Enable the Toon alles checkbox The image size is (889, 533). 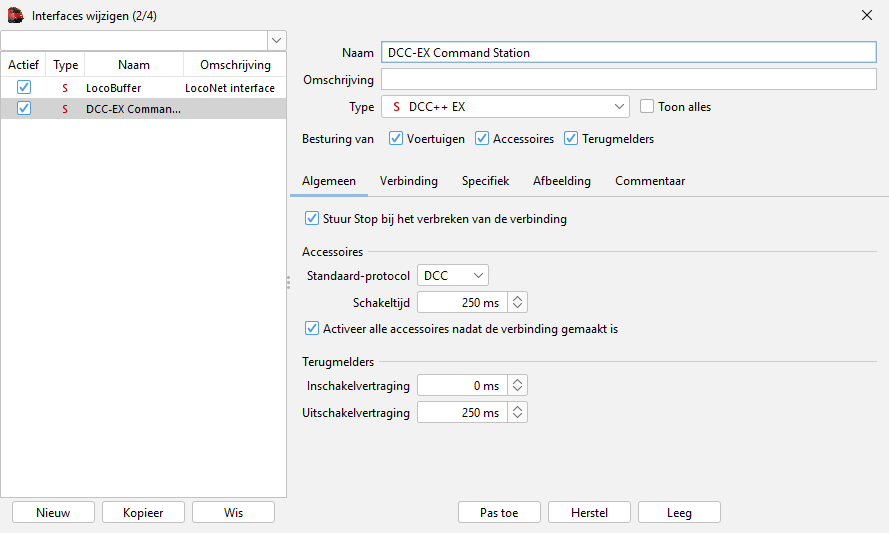[x=647, y=107]
